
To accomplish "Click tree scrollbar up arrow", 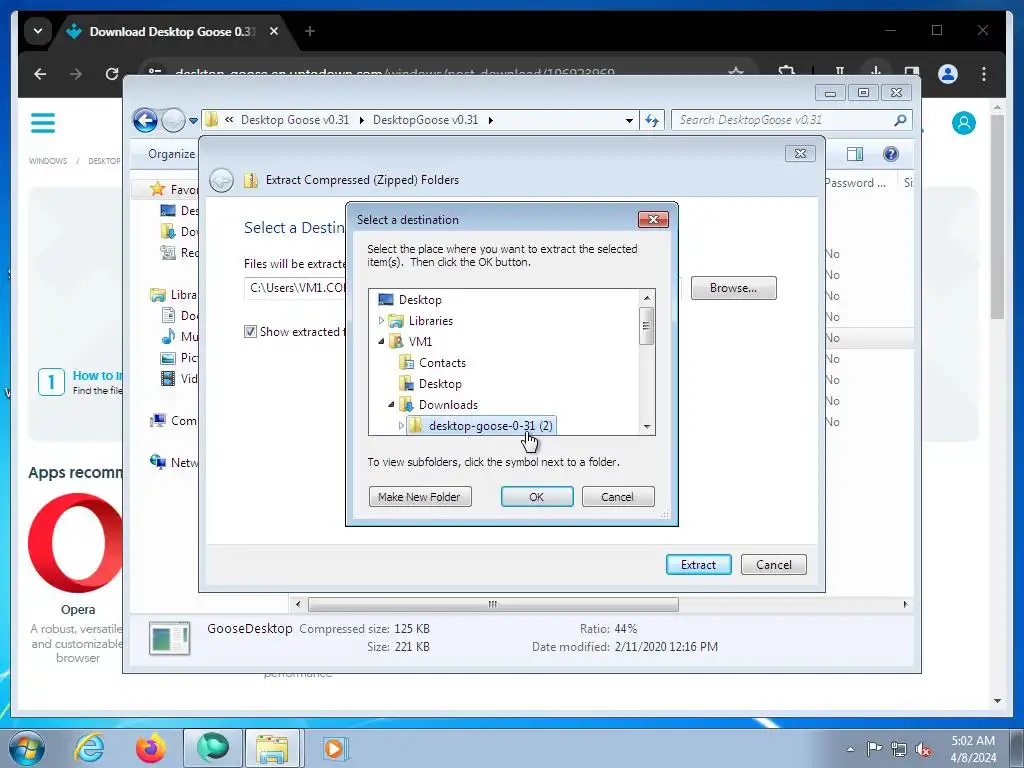I will pos(647,298).
